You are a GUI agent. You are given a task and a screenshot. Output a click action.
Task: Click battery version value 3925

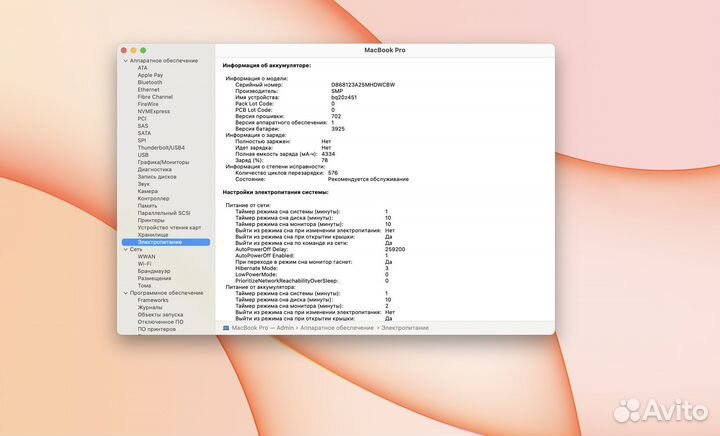pyautogui.click(x=338, y=129)
